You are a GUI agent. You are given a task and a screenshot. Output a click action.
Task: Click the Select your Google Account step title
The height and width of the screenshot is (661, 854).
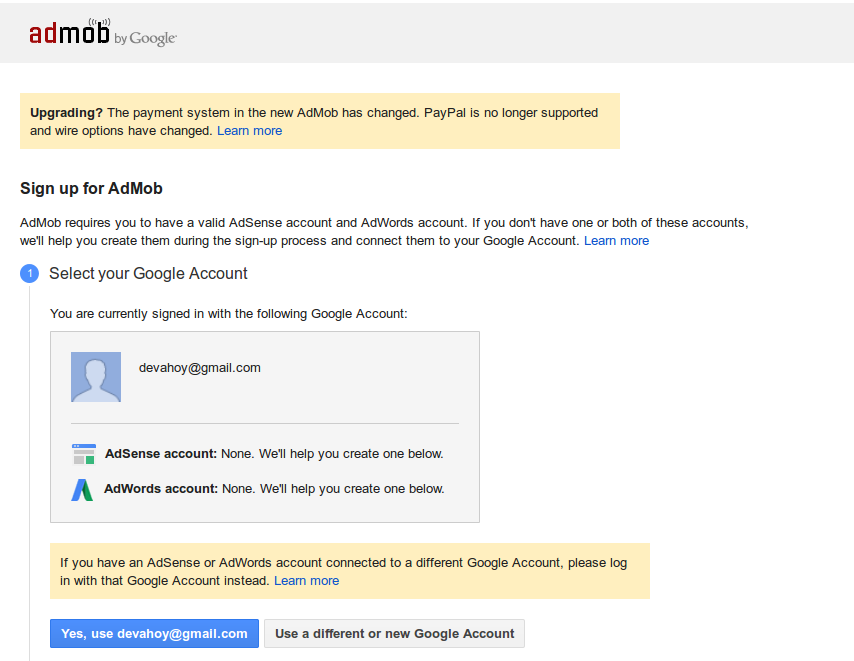point(148,273)
